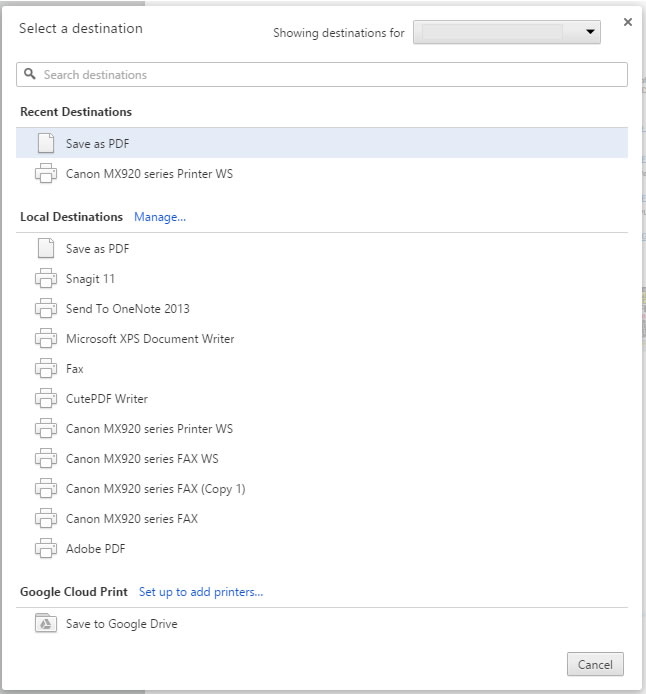Click printer icon for local Canon MX920 Printer WS
The image size is (646, 694).
coord(46,428)
